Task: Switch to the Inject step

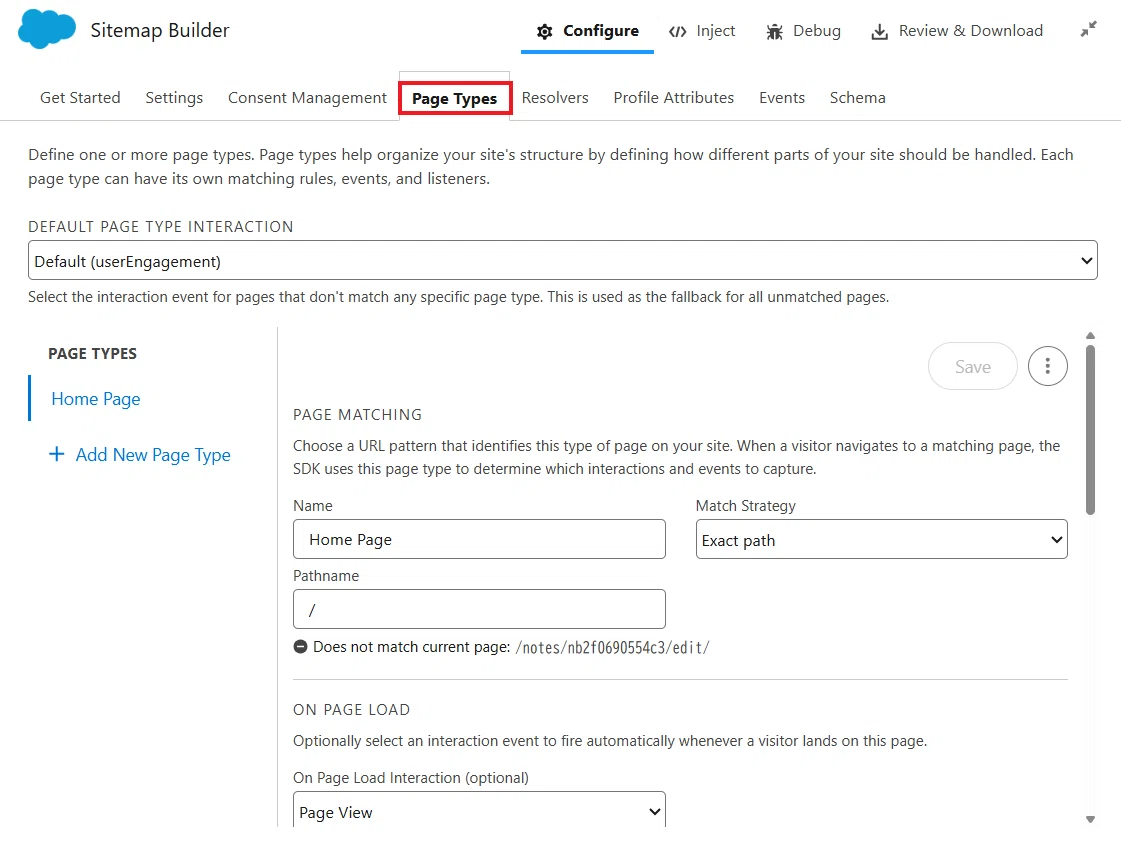Action: click(x=701, y=31)
